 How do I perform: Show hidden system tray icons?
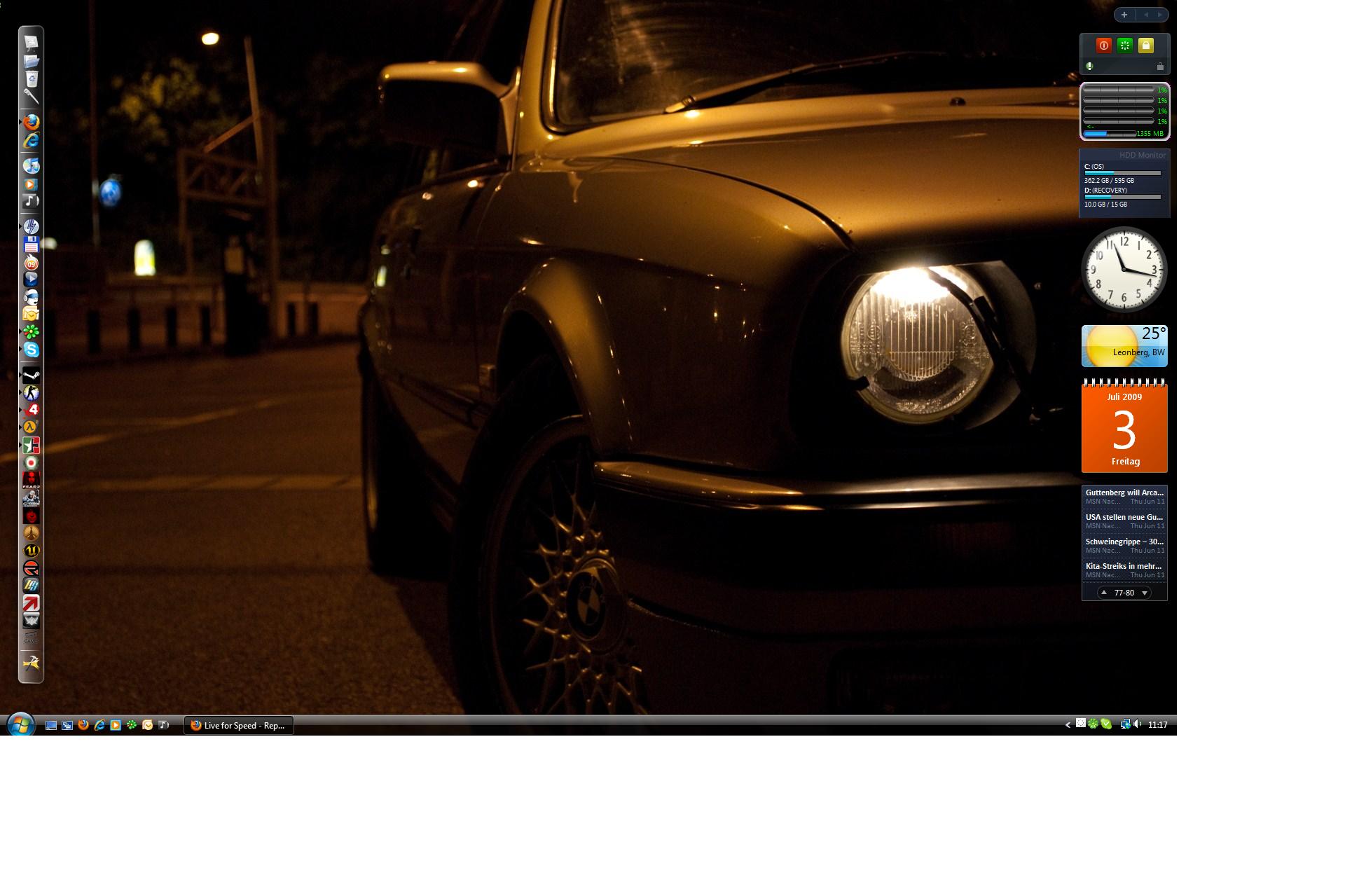[1068, 725]
